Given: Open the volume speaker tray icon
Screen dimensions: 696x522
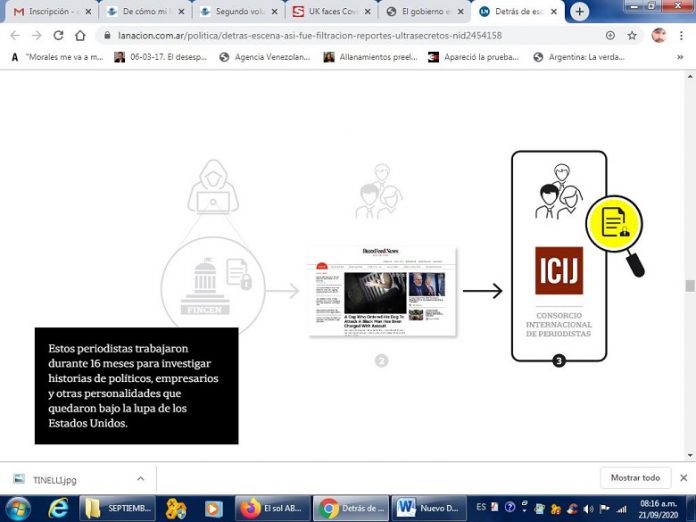Looking at the screenshot, I should (x=588, y=509).
